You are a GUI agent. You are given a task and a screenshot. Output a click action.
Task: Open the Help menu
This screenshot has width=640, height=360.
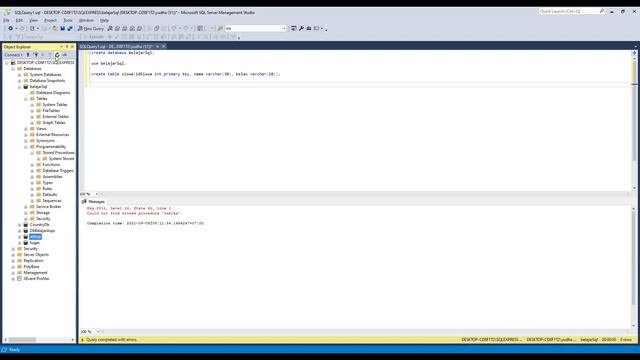(x=104, y=20)
